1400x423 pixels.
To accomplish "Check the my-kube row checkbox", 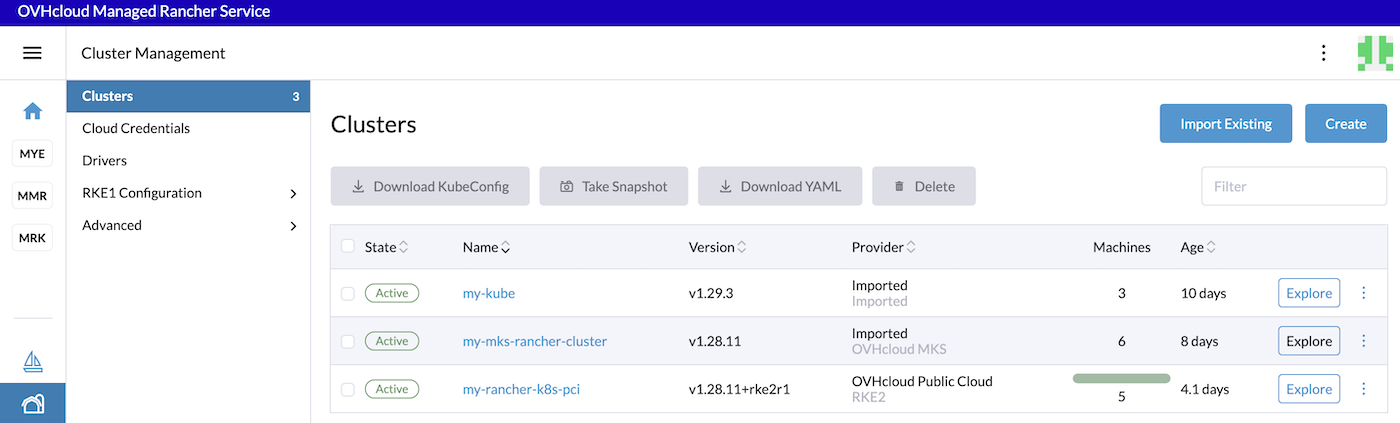I will point(348,294).
